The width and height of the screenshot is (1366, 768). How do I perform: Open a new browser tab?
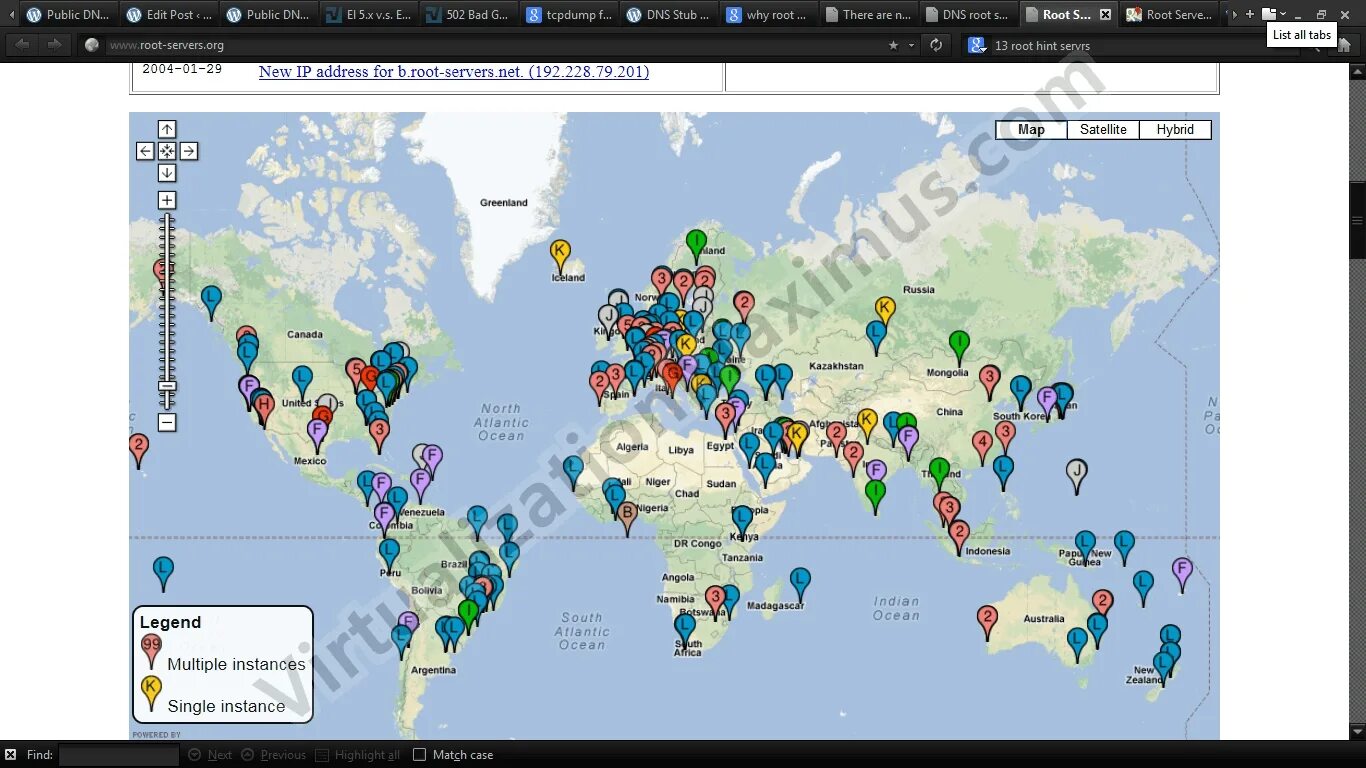pos(1249,14)
